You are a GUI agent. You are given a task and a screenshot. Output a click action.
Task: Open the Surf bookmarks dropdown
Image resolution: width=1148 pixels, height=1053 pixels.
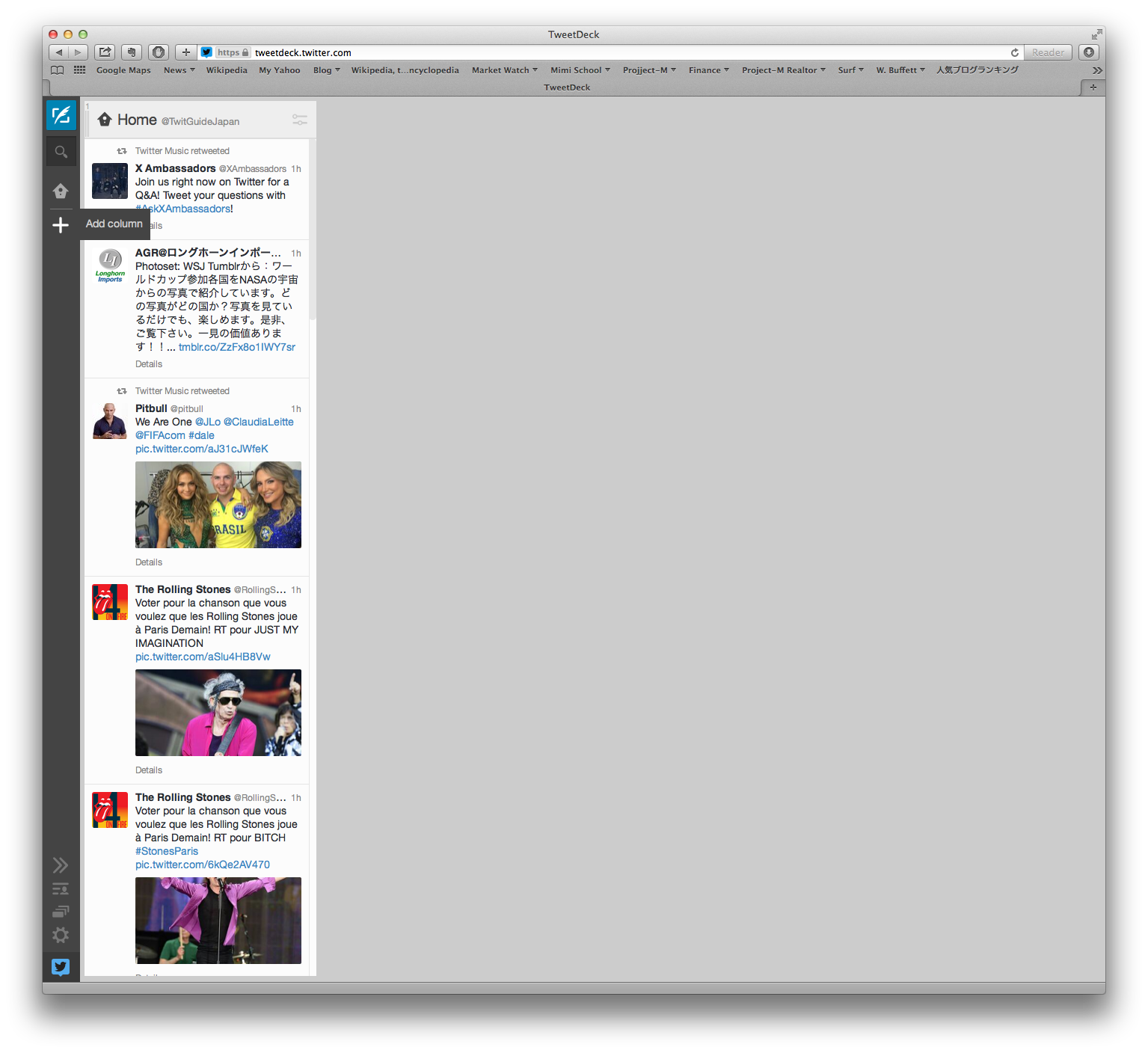pyautogui.click(x=851, y=70)
